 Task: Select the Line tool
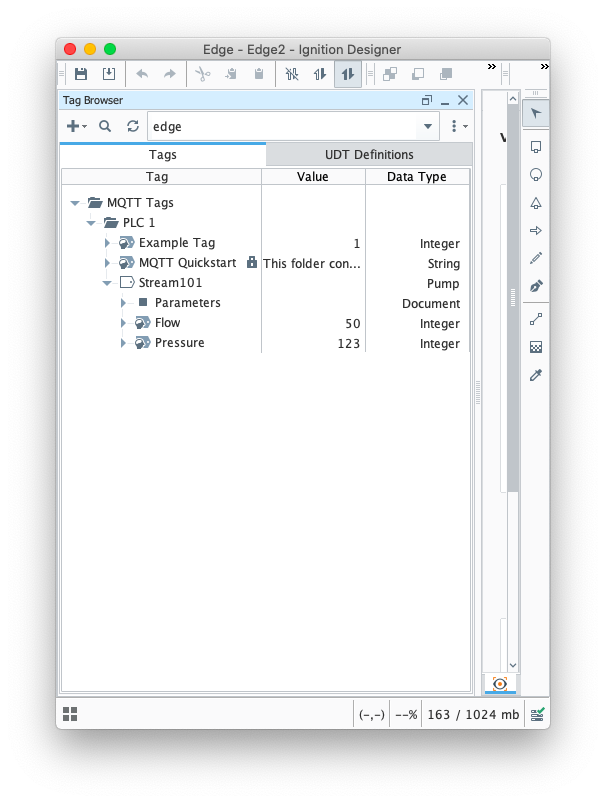pos(536,320)
